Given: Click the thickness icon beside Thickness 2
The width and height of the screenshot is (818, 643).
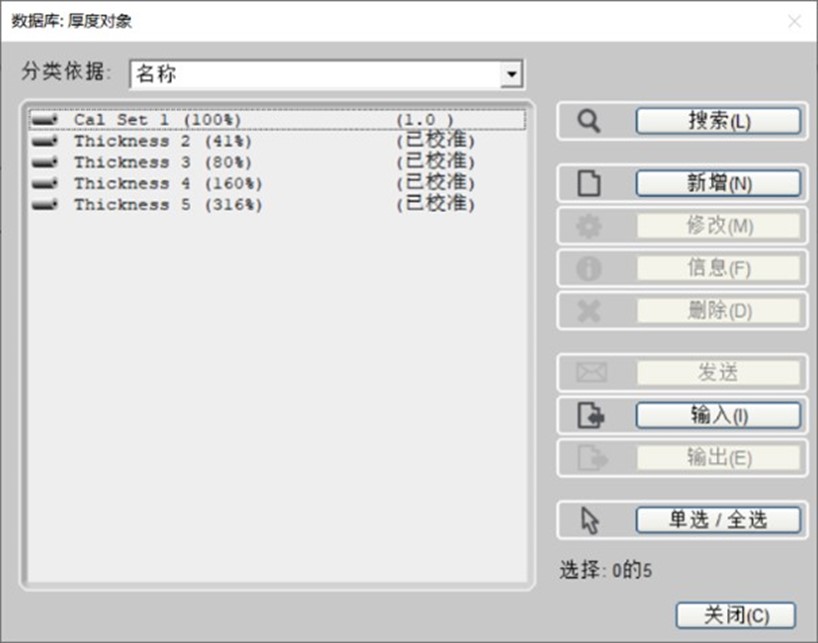Looking at the screenshot, I should pos(45,141).
